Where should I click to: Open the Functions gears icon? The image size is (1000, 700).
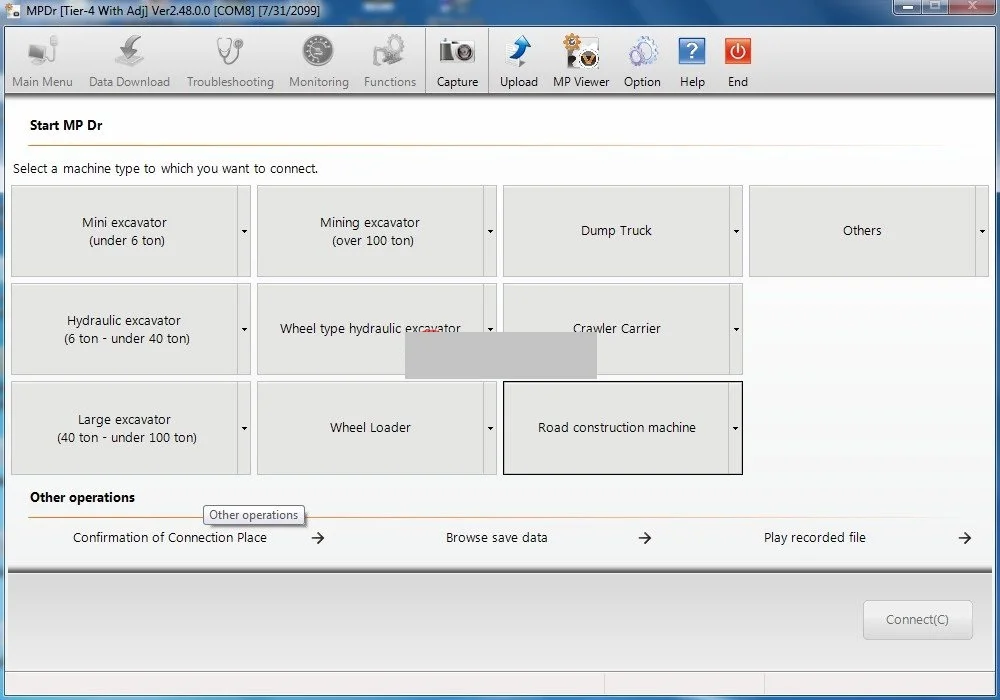pos(389,55)
